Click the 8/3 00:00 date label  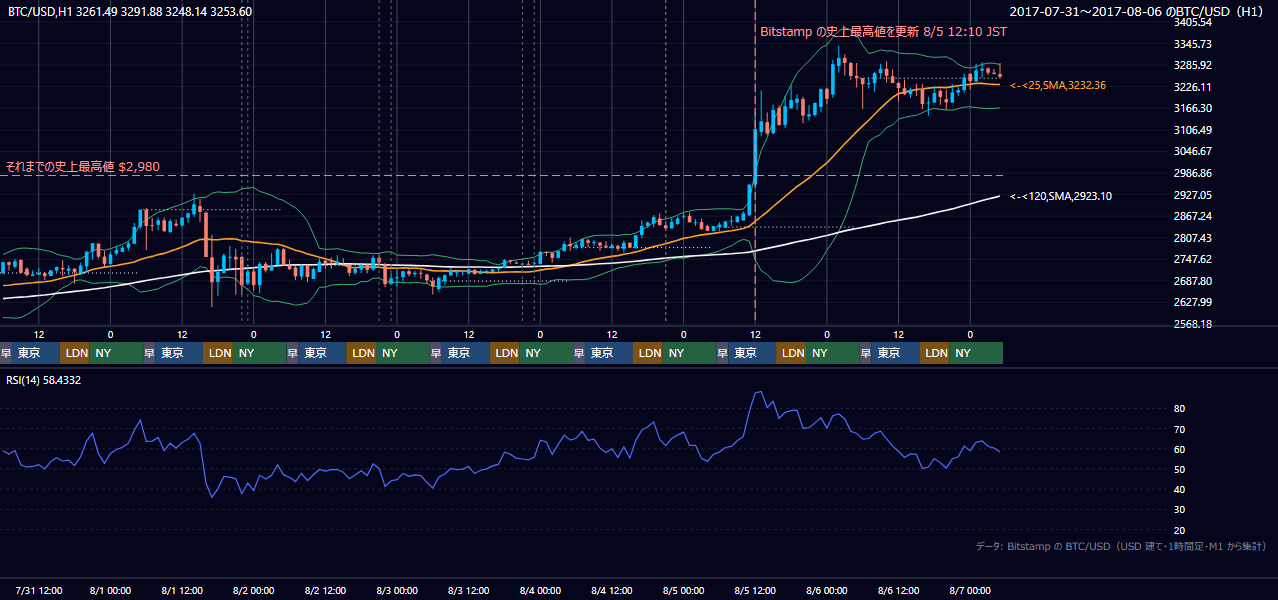pos(398,591)
